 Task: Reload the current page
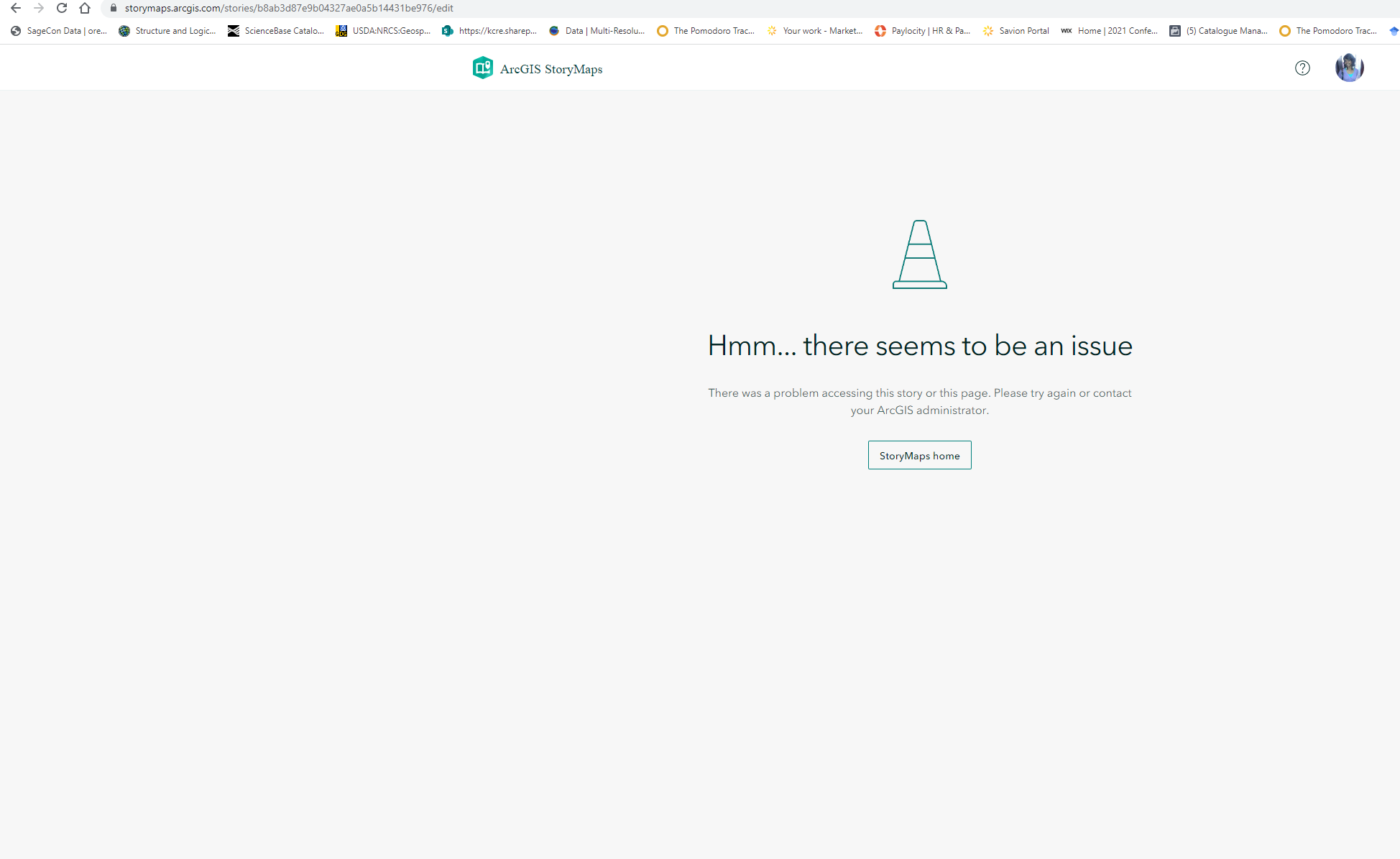pos(61,8)
